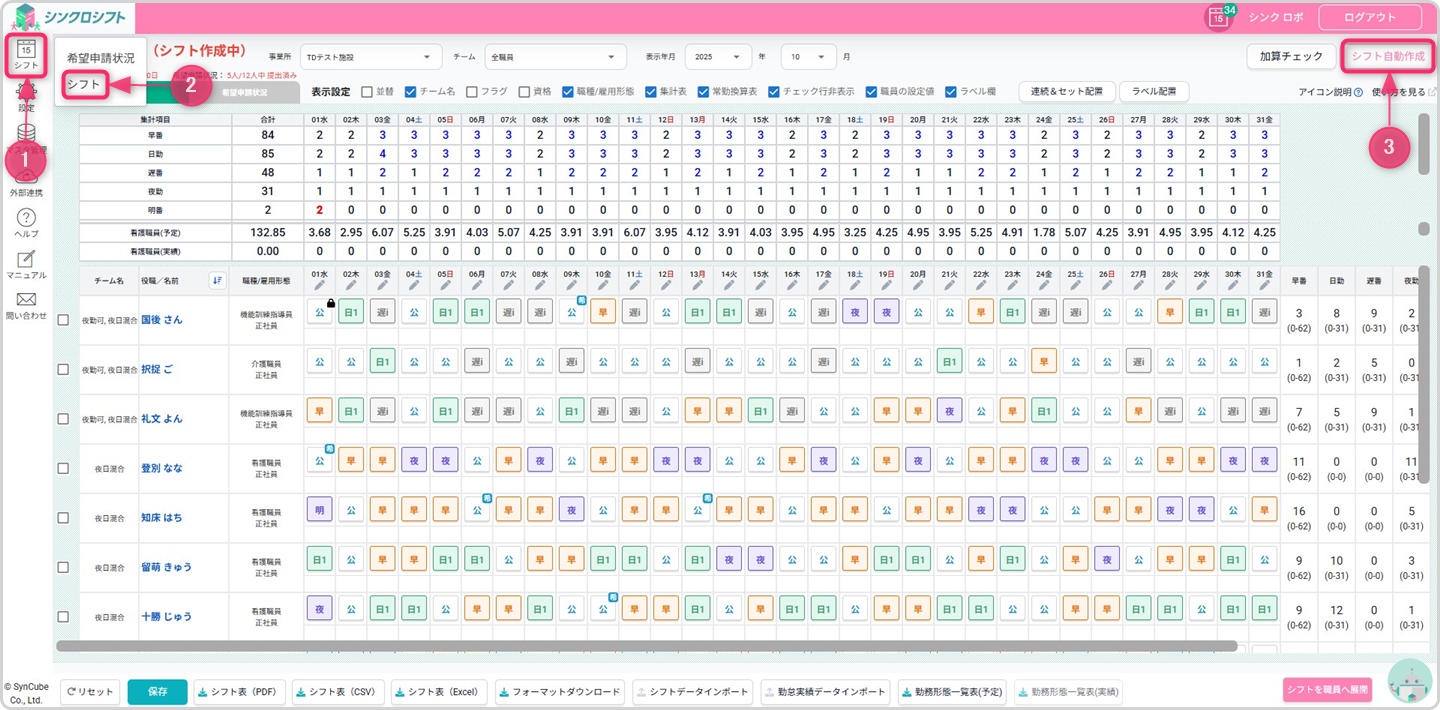Click the pencil edit icon under 01水 column
The height and width of the screenshot is (710, 1440).
point(319,286)
